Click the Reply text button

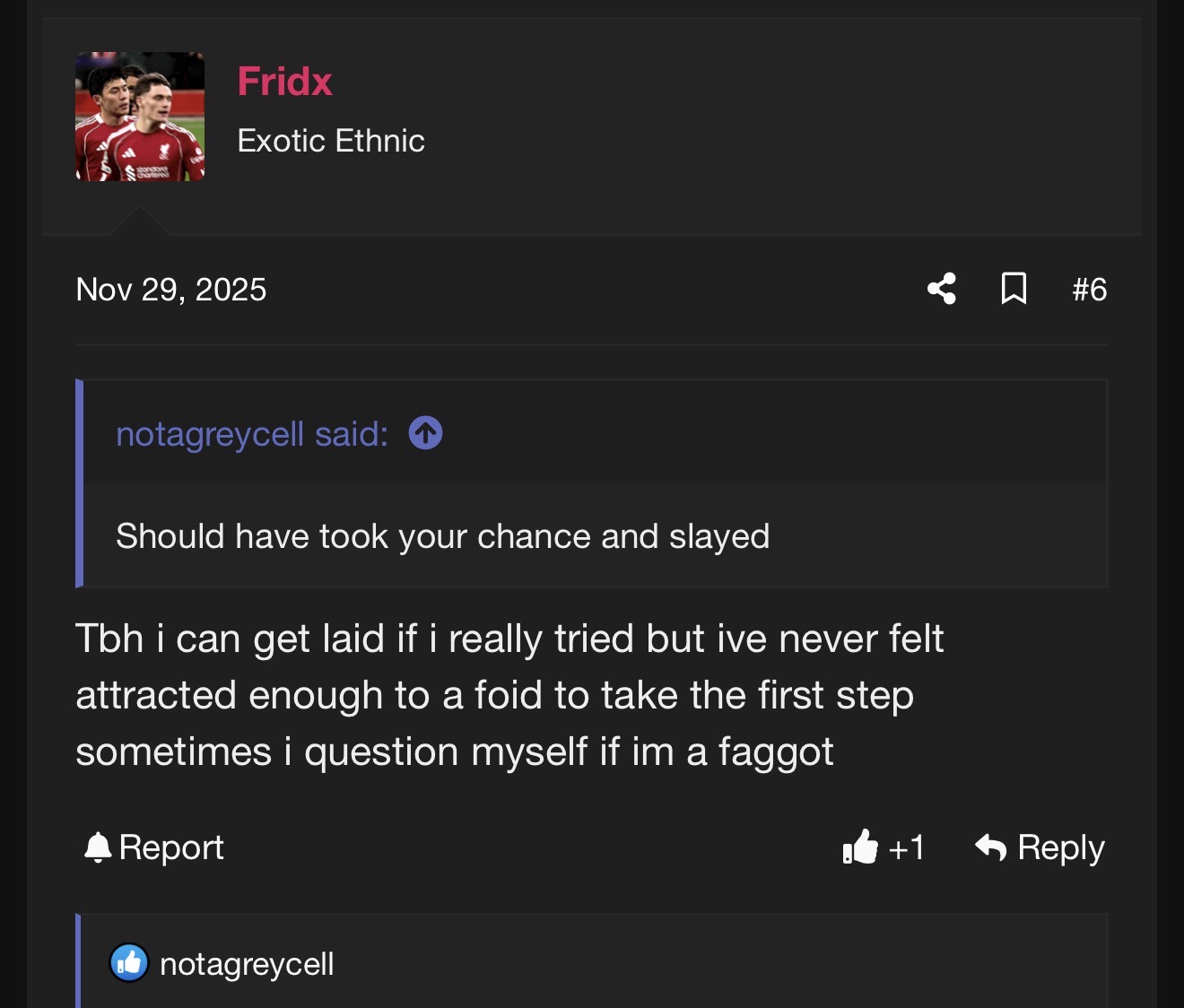[x=1060, y=847]
